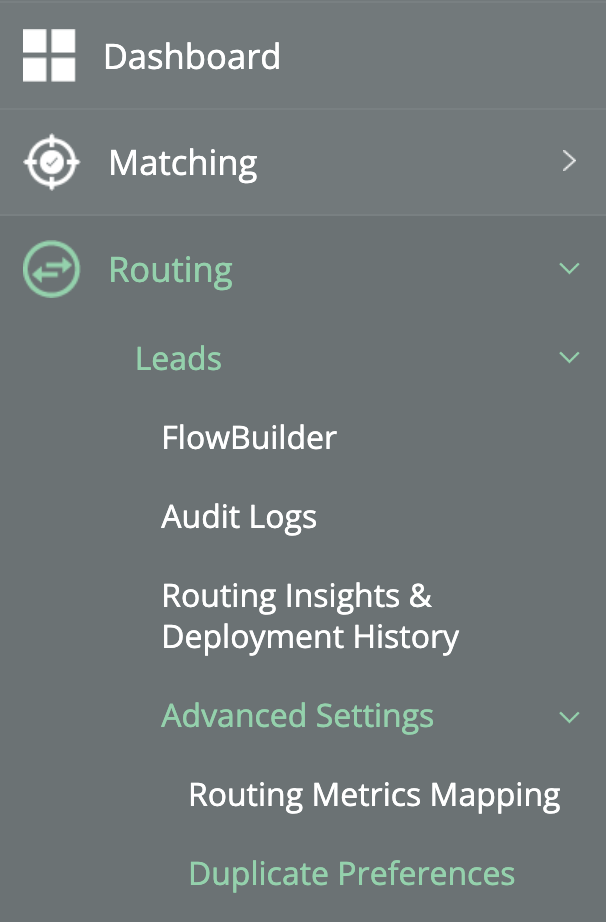The height and width of the screenshot is (922, 606).
Task: Collapse the Routing section chevron
Action: click(x=569, y=269)
